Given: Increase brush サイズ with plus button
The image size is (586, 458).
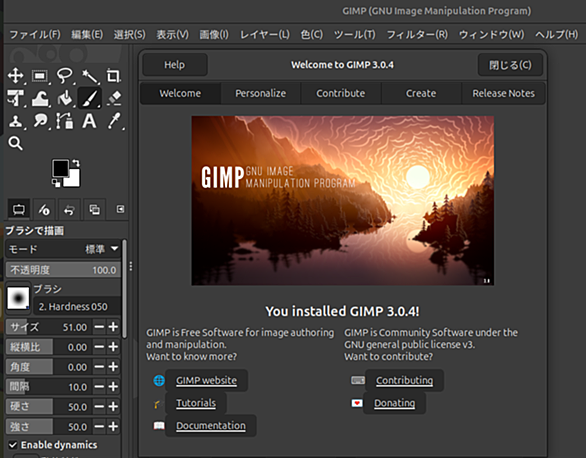Looking at the screenshot, I should (x=113, y=327).
